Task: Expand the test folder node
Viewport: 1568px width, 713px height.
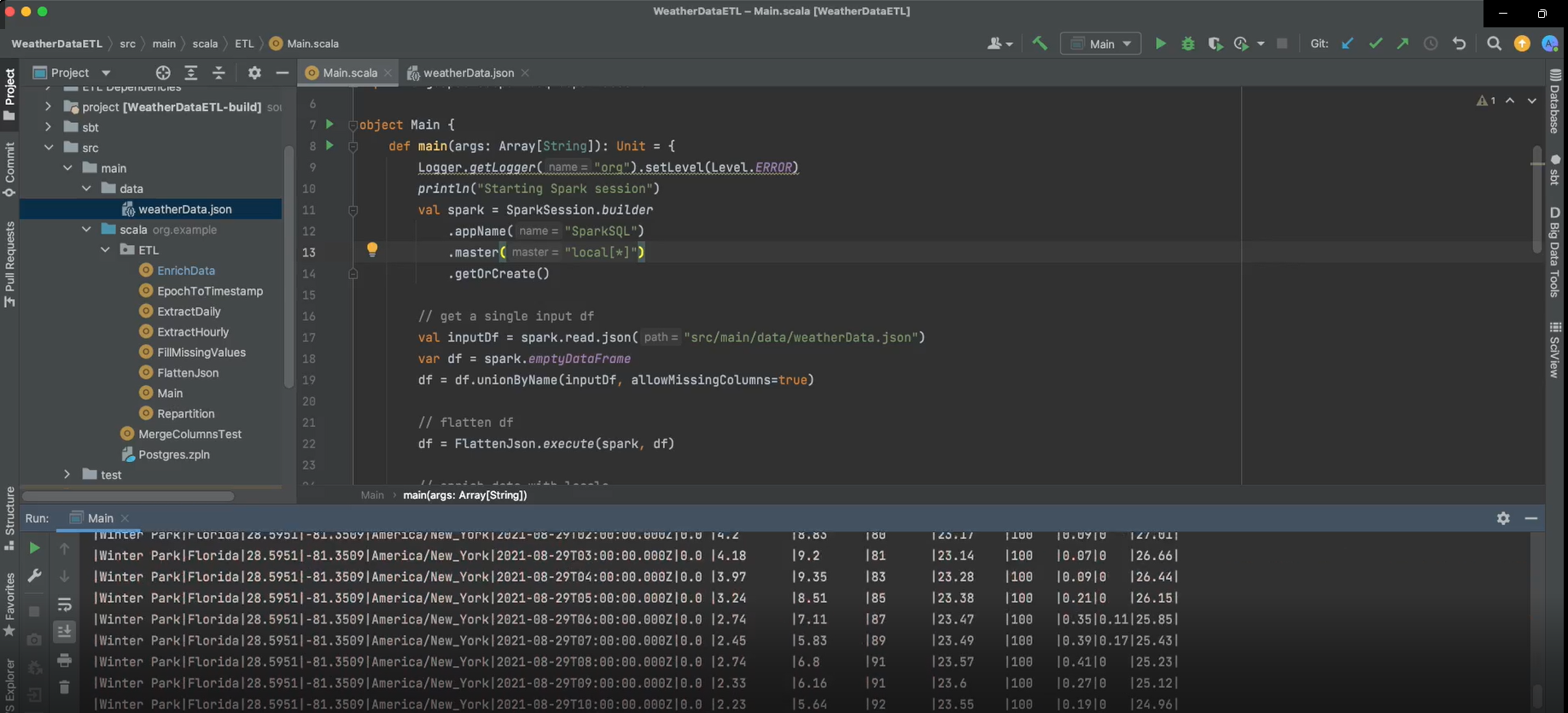Action: 67,475
